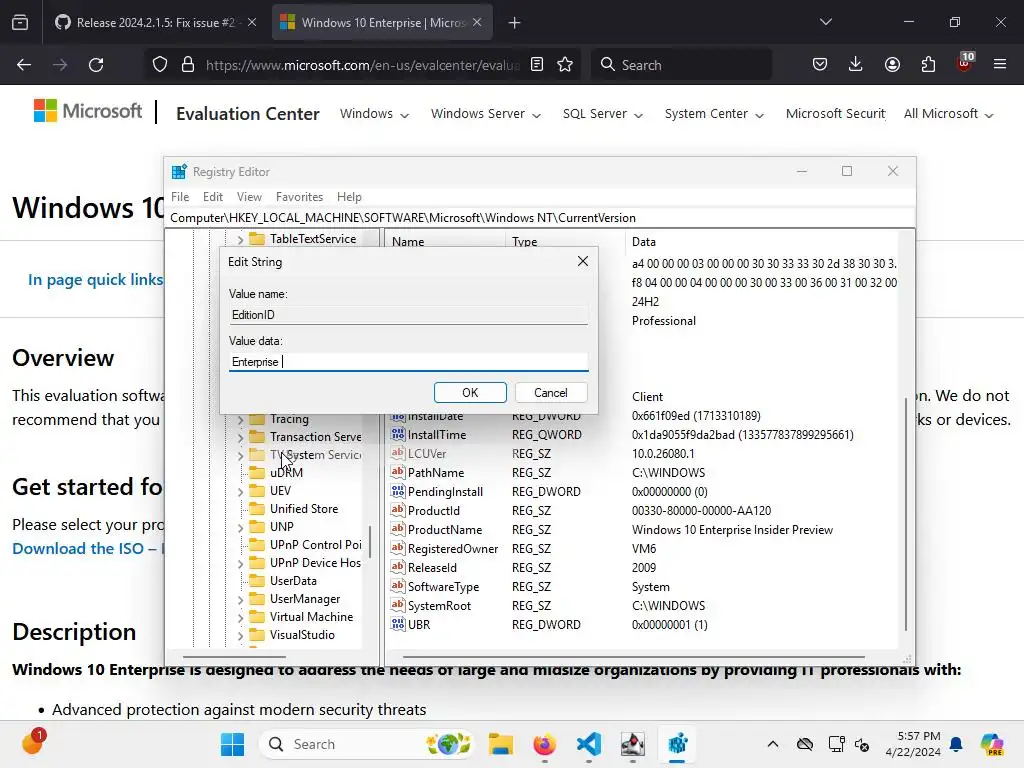This screenshot has width=1024, height=768.
Task: Open the Firefox account icon
Action: 892,65
